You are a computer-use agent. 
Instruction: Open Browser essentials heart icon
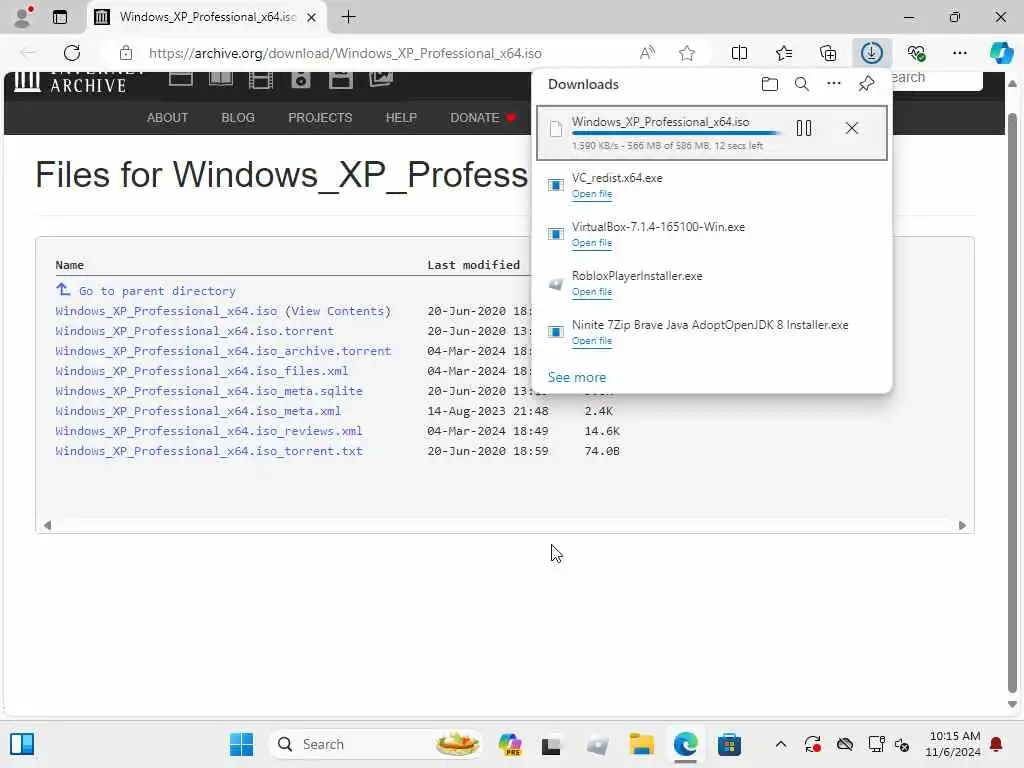916,53
